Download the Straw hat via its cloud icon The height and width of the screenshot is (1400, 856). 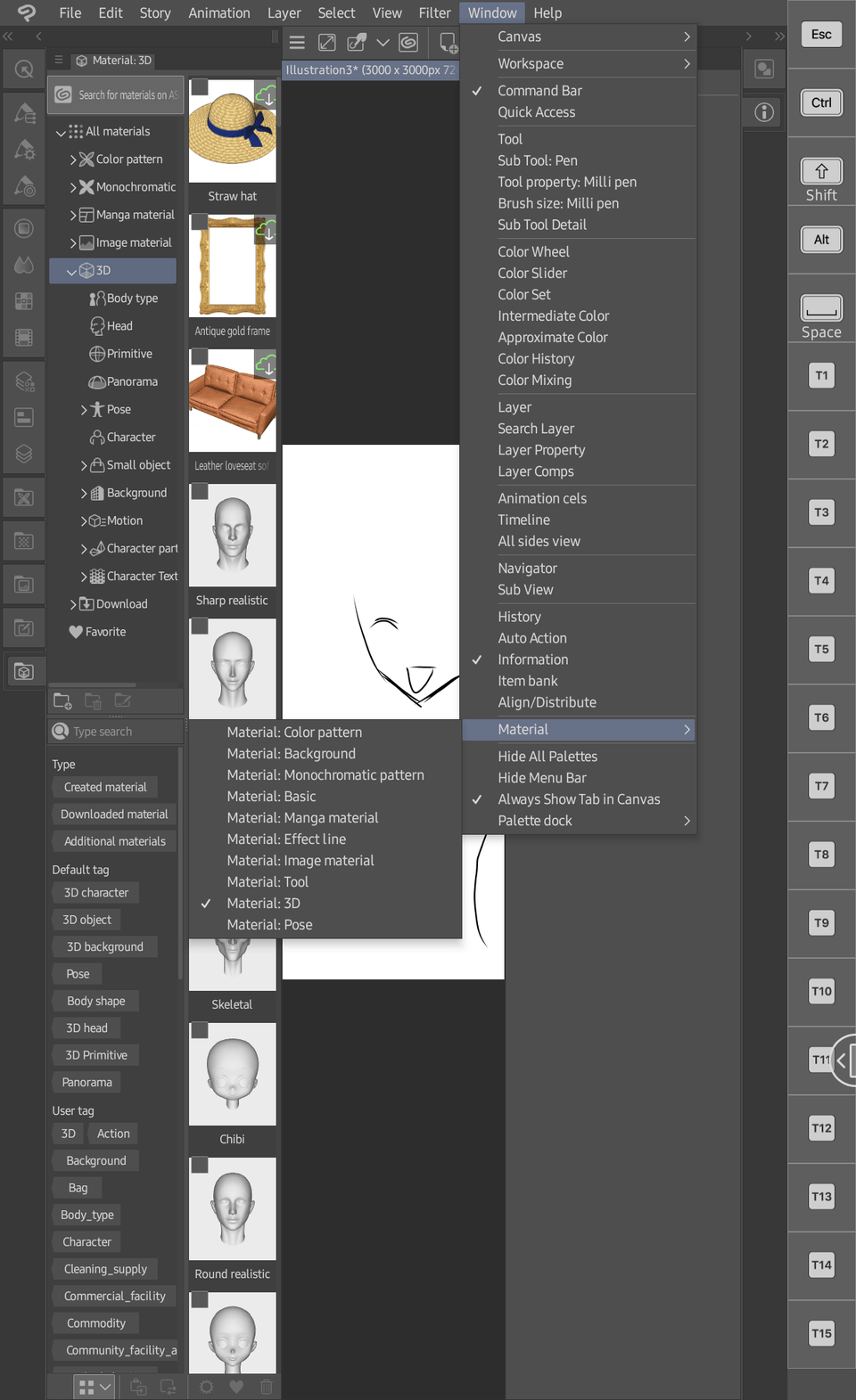coord(266,94)
